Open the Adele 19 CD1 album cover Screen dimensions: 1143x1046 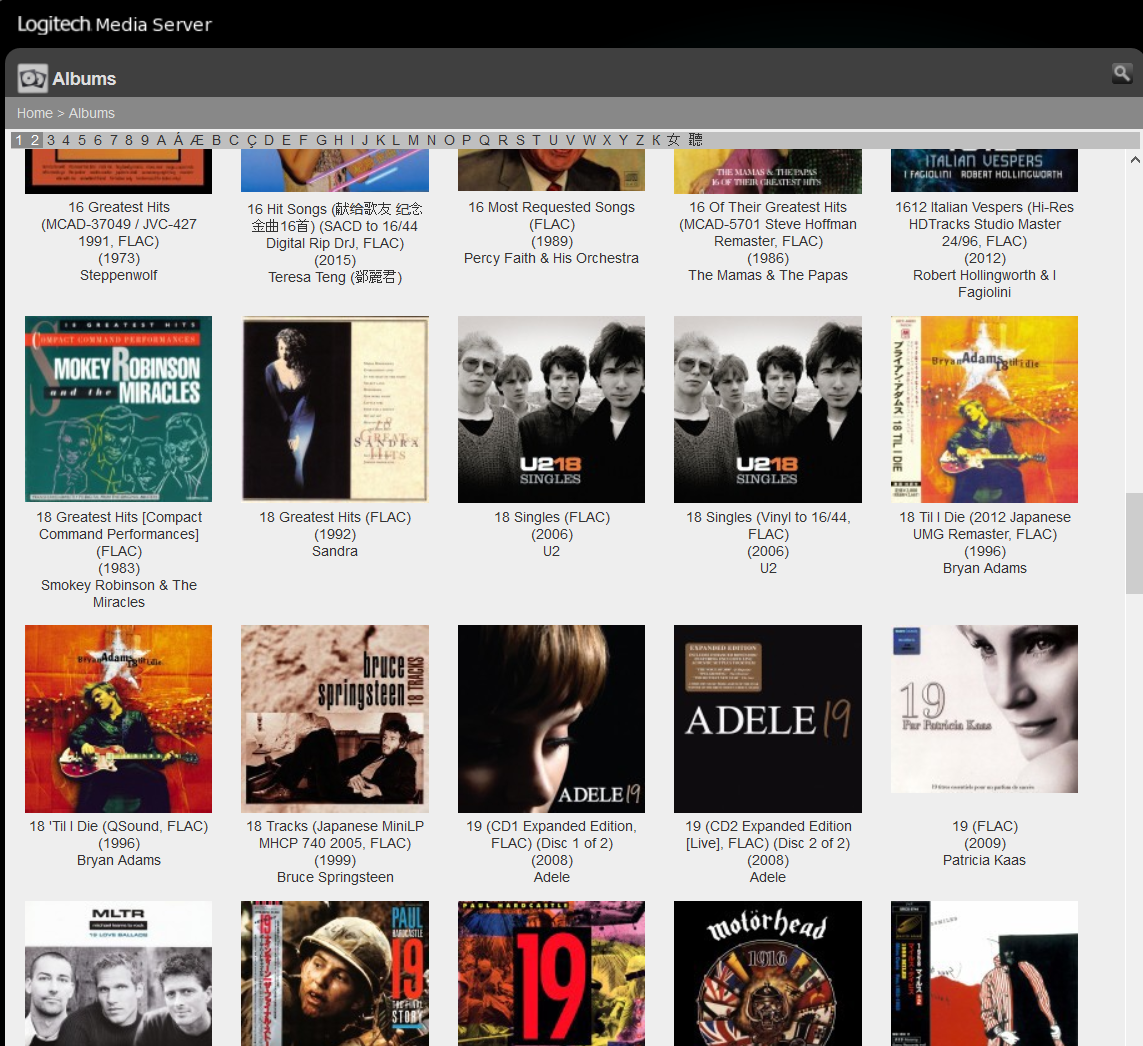(x=551, y=718)
